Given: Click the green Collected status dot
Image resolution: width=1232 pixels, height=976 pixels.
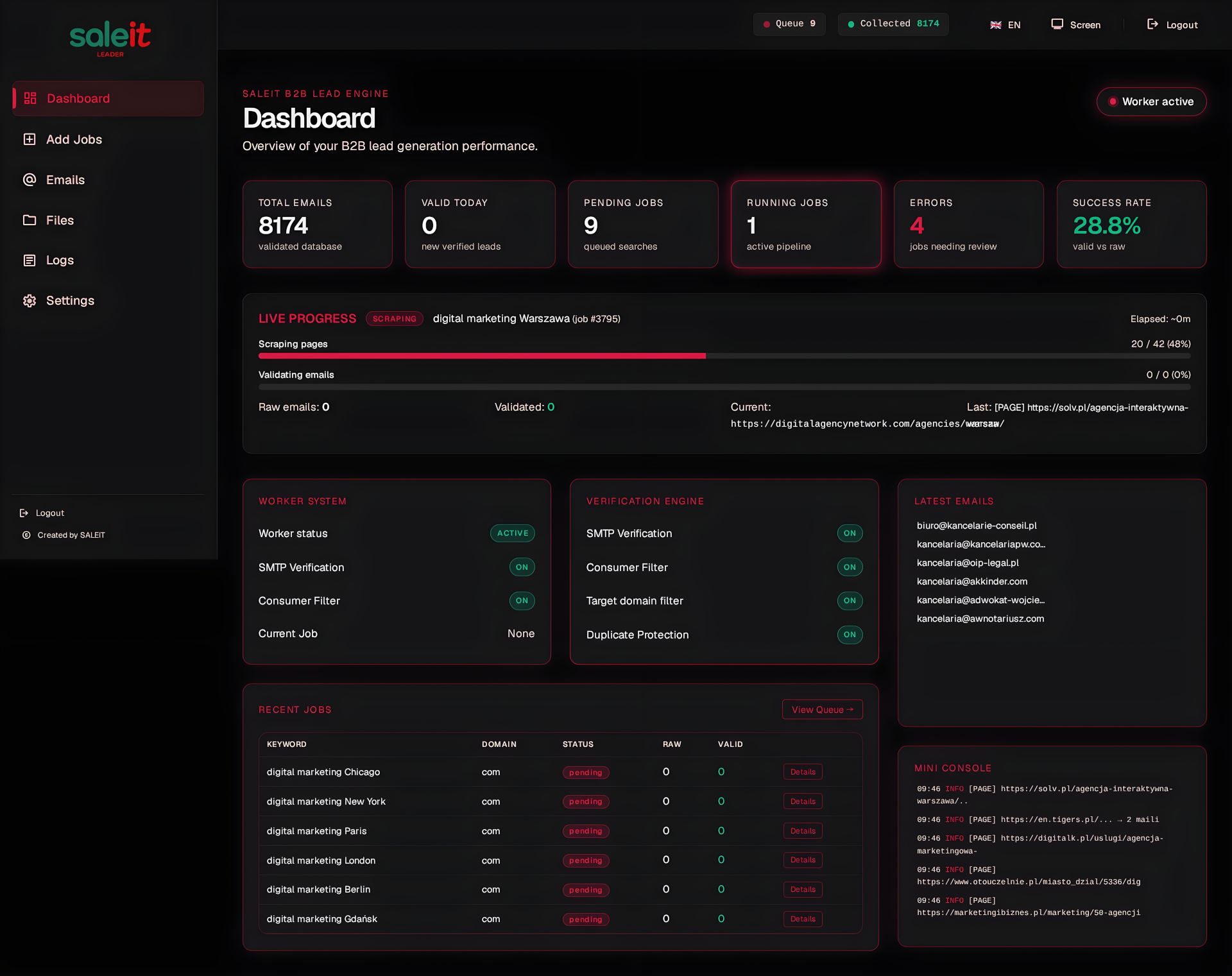Looking at the screenshot, I should click(851, 24).
